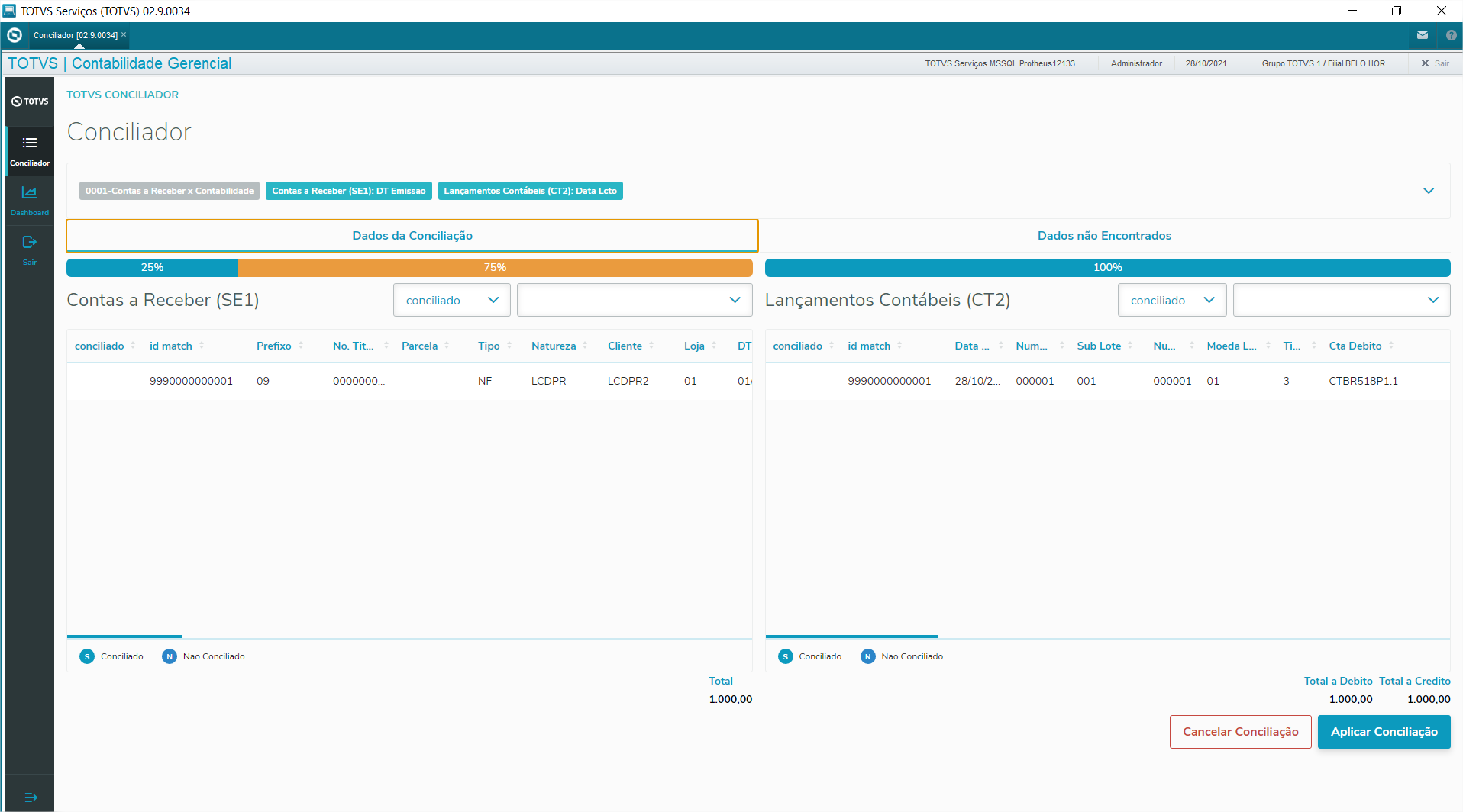Open the conciliado dropdown for Lançamentos Contábeis
This screenshot has height=812, width=1463.
coord(1172,300)
